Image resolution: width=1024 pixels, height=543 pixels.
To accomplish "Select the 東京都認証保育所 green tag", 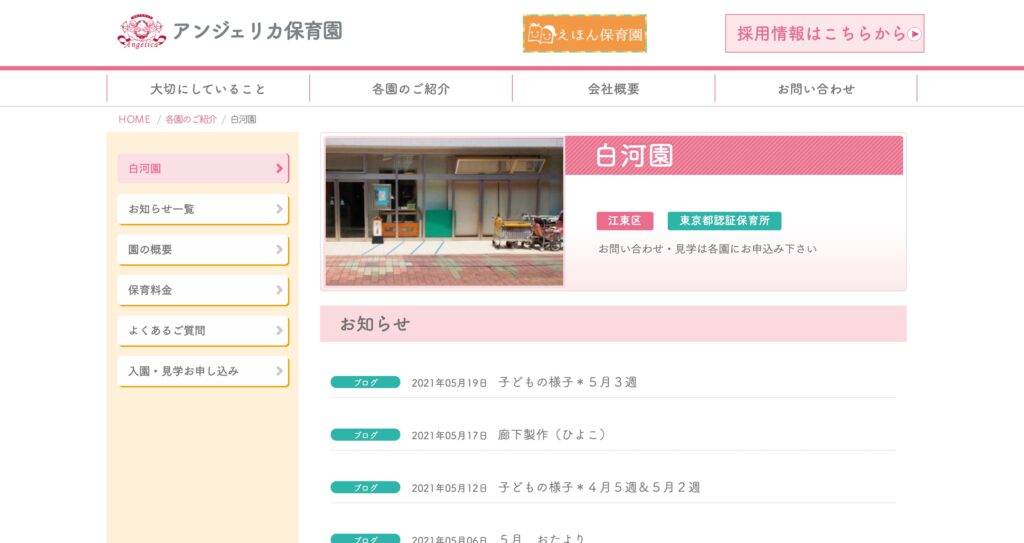I will click(724, 221).
